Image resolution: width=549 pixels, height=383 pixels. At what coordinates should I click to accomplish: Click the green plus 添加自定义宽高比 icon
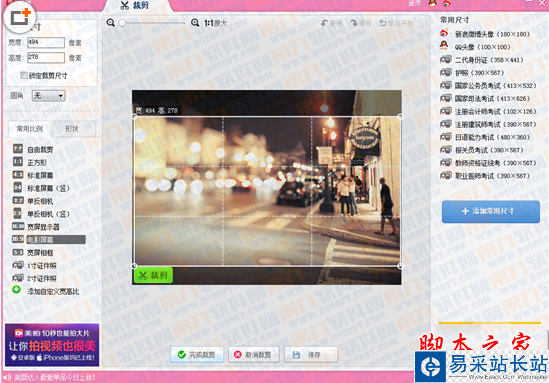(16, 290)
